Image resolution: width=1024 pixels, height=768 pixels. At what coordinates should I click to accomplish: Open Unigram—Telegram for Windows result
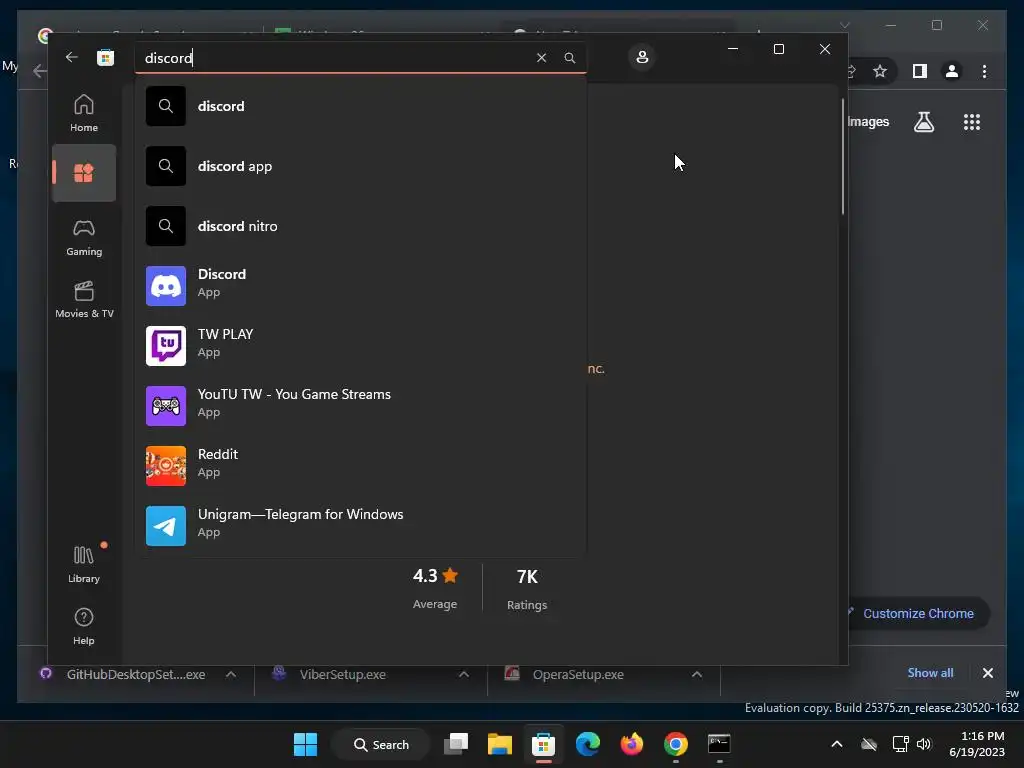point(360,526)
